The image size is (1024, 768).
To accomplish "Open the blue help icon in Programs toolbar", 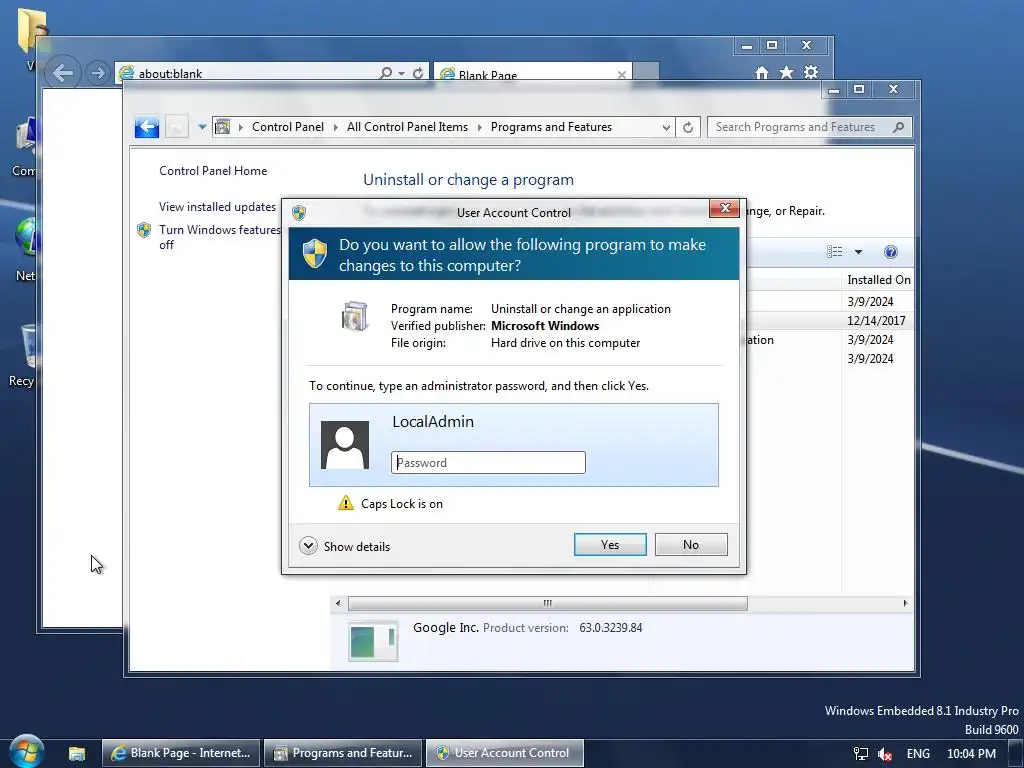I will (x=891, y=252).
